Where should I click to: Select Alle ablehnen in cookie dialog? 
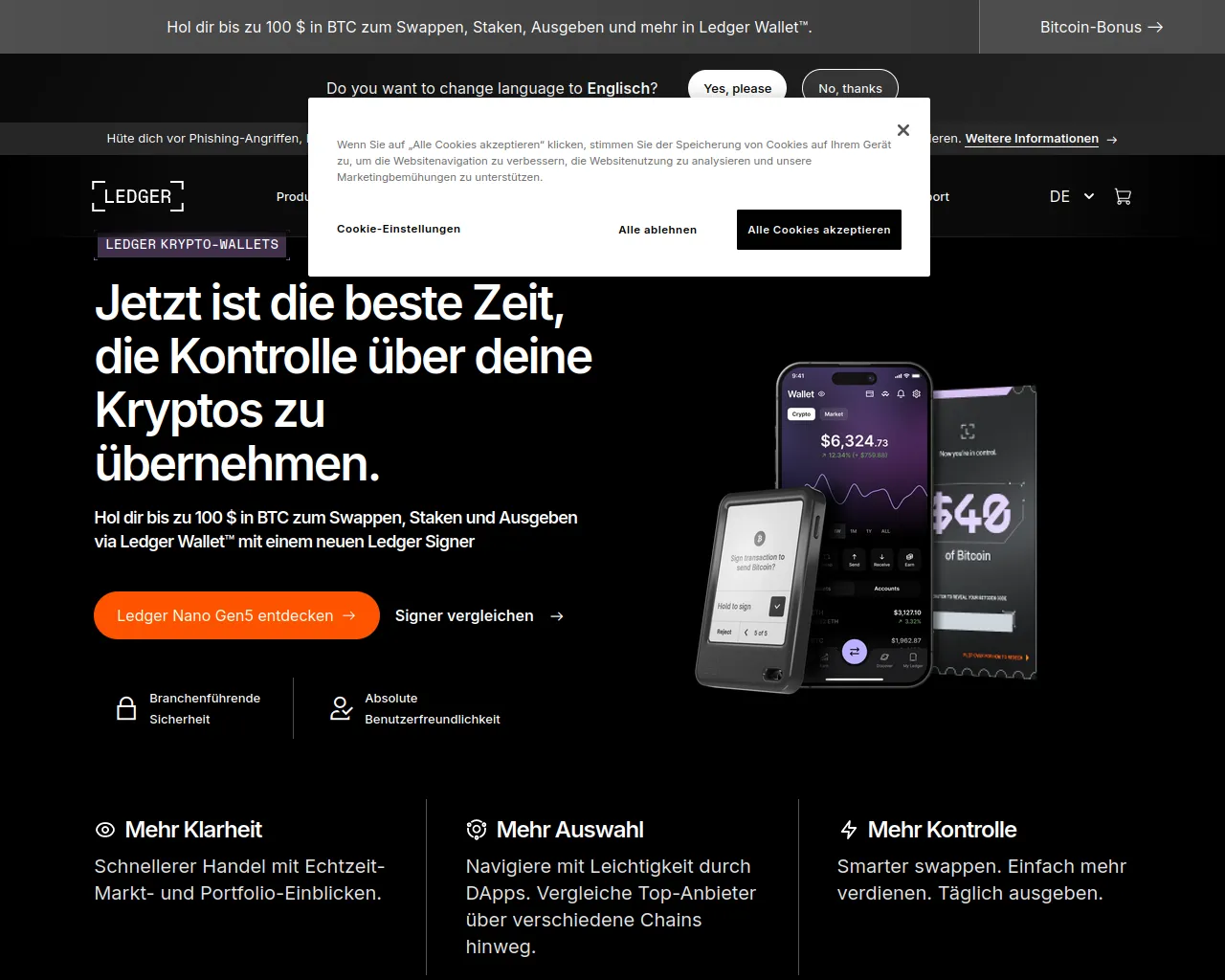pyautogui.click(x=657, y=230)
